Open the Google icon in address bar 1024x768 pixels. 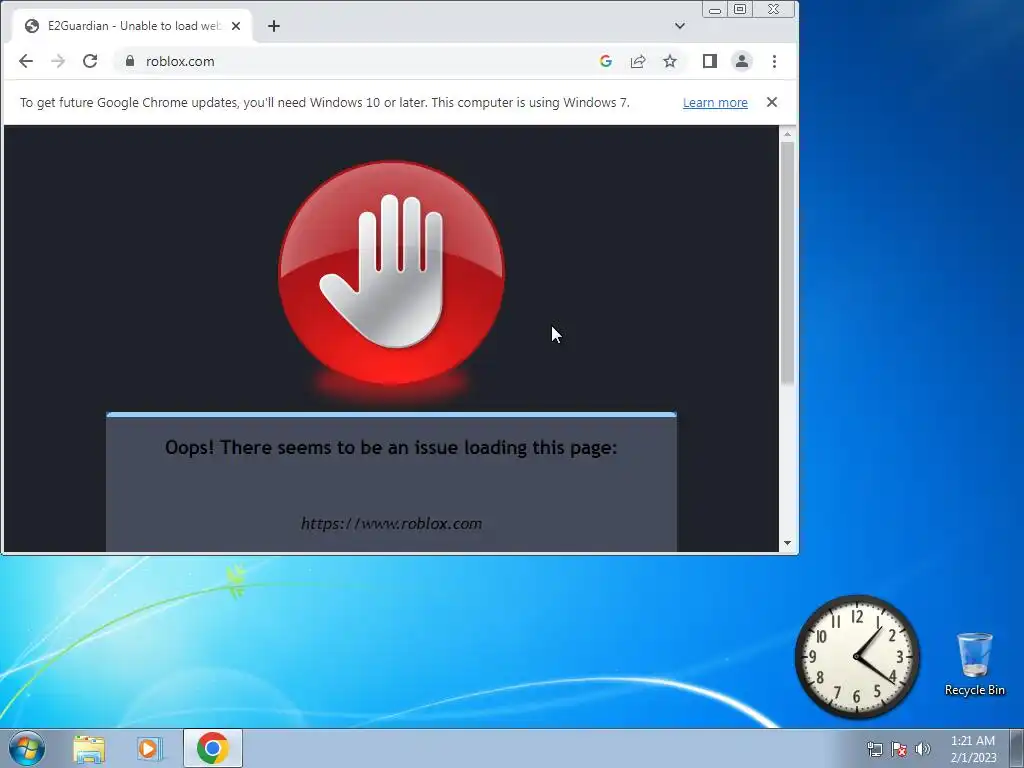click(x=605, y=61)
